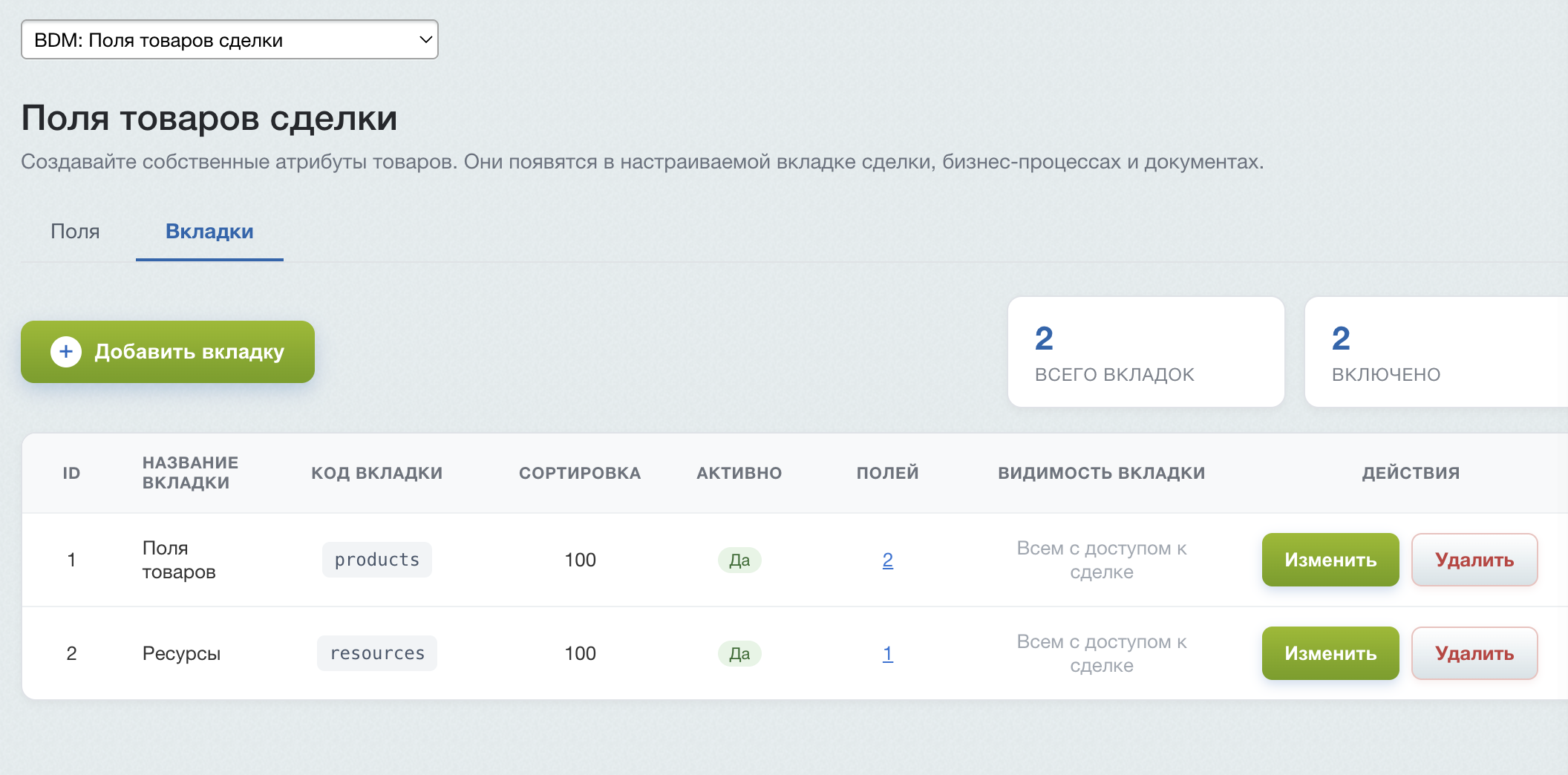
Task: Click the ID column header
Action: tap(71, 473)
